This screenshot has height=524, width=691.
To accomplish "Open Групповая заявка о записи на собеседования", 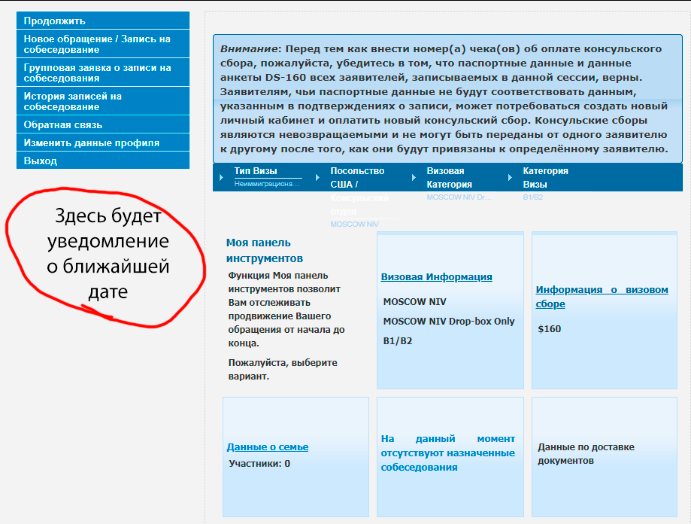I will pos(103,72).
